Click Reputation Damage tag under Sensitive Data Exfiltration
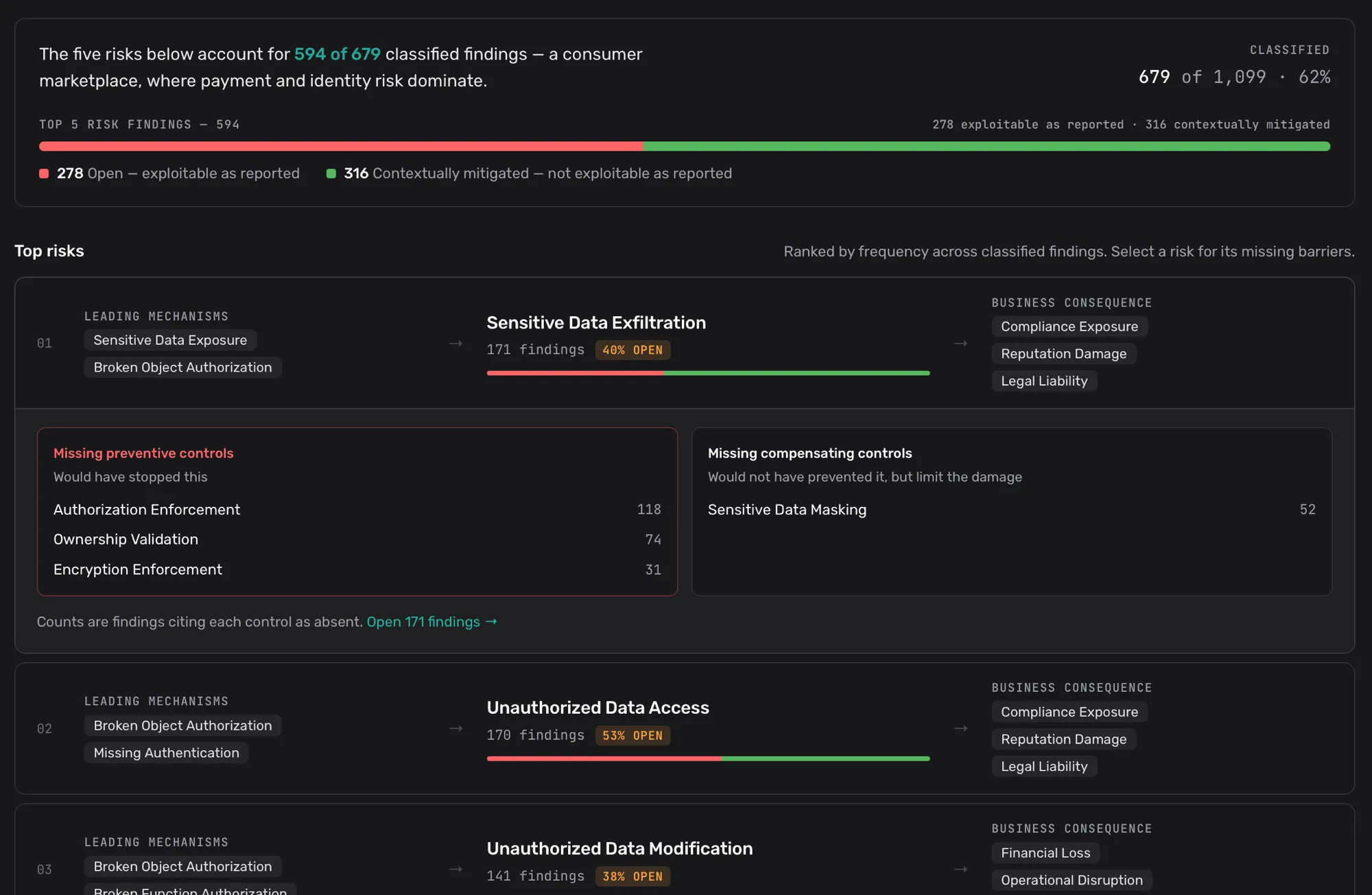The image size is (1372, 895). point(1063,354)
